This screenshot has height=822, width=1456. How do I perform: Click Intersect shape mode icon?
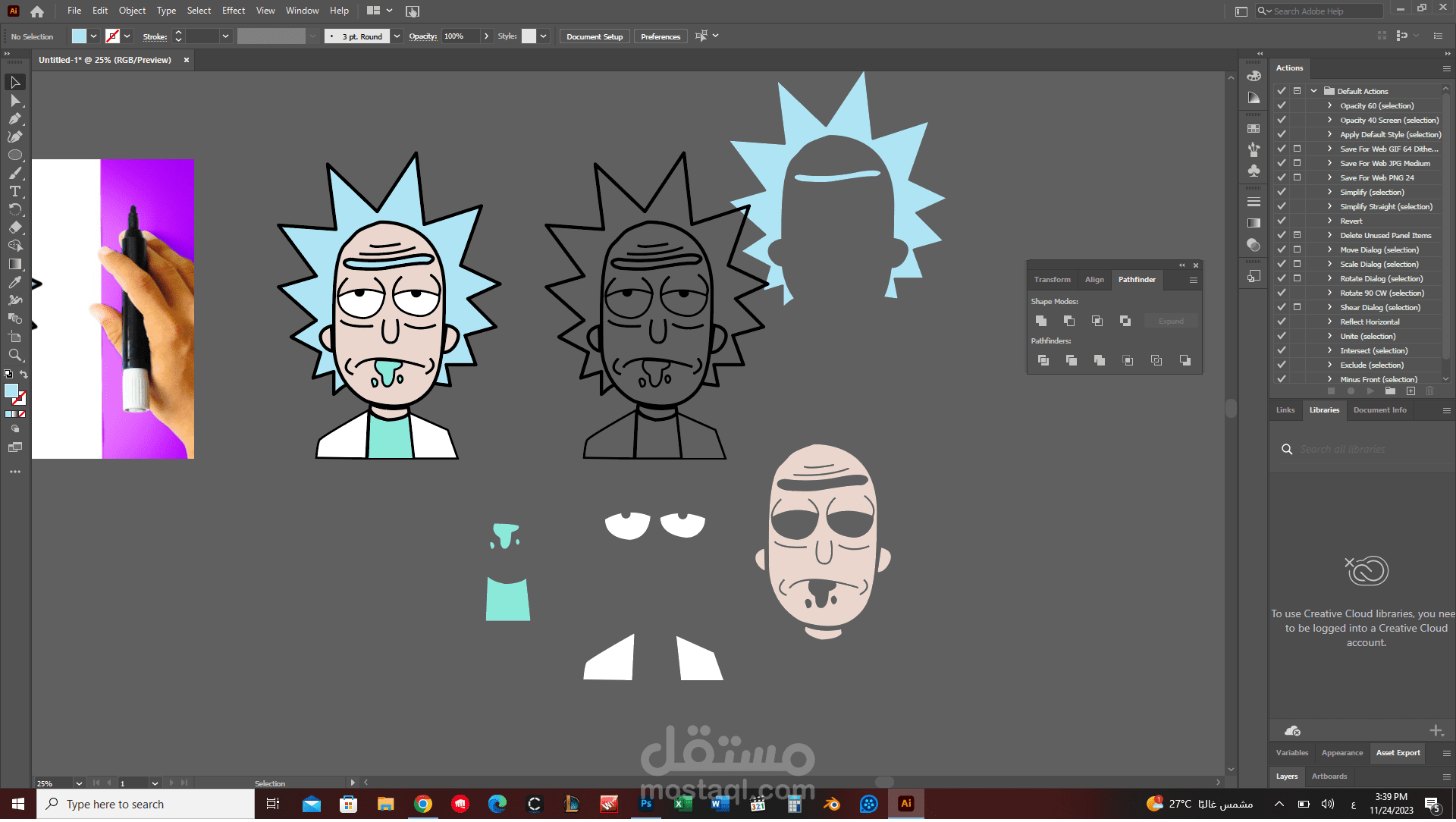(x=1097, y=321)
